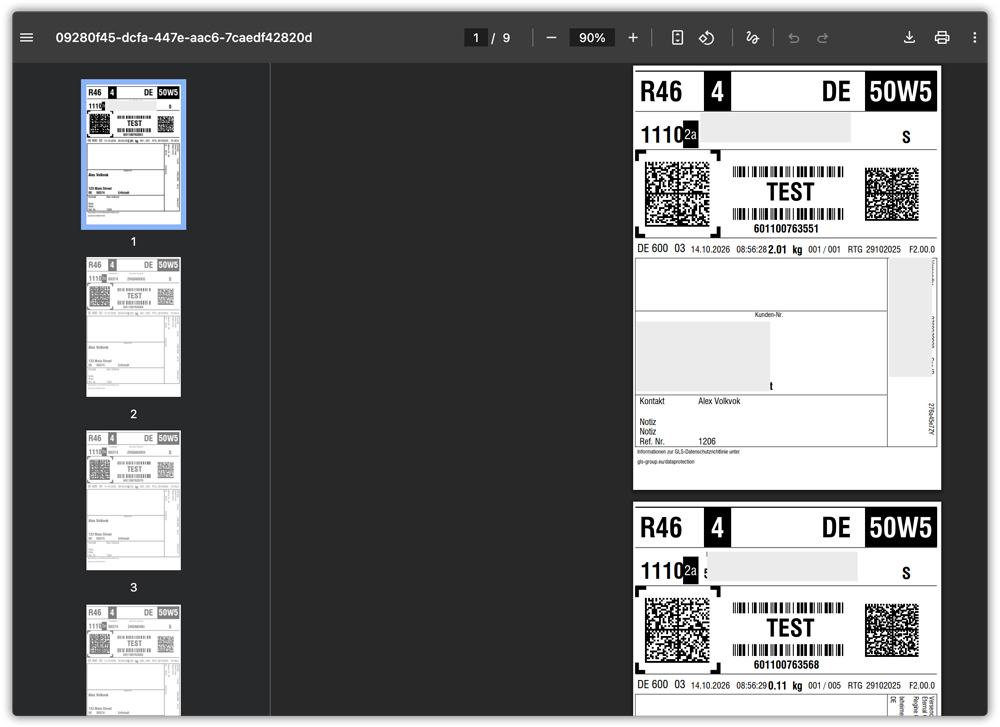Select the draw annotation tool
Viewport: 1000px width, 727px height.
point(753,38)
